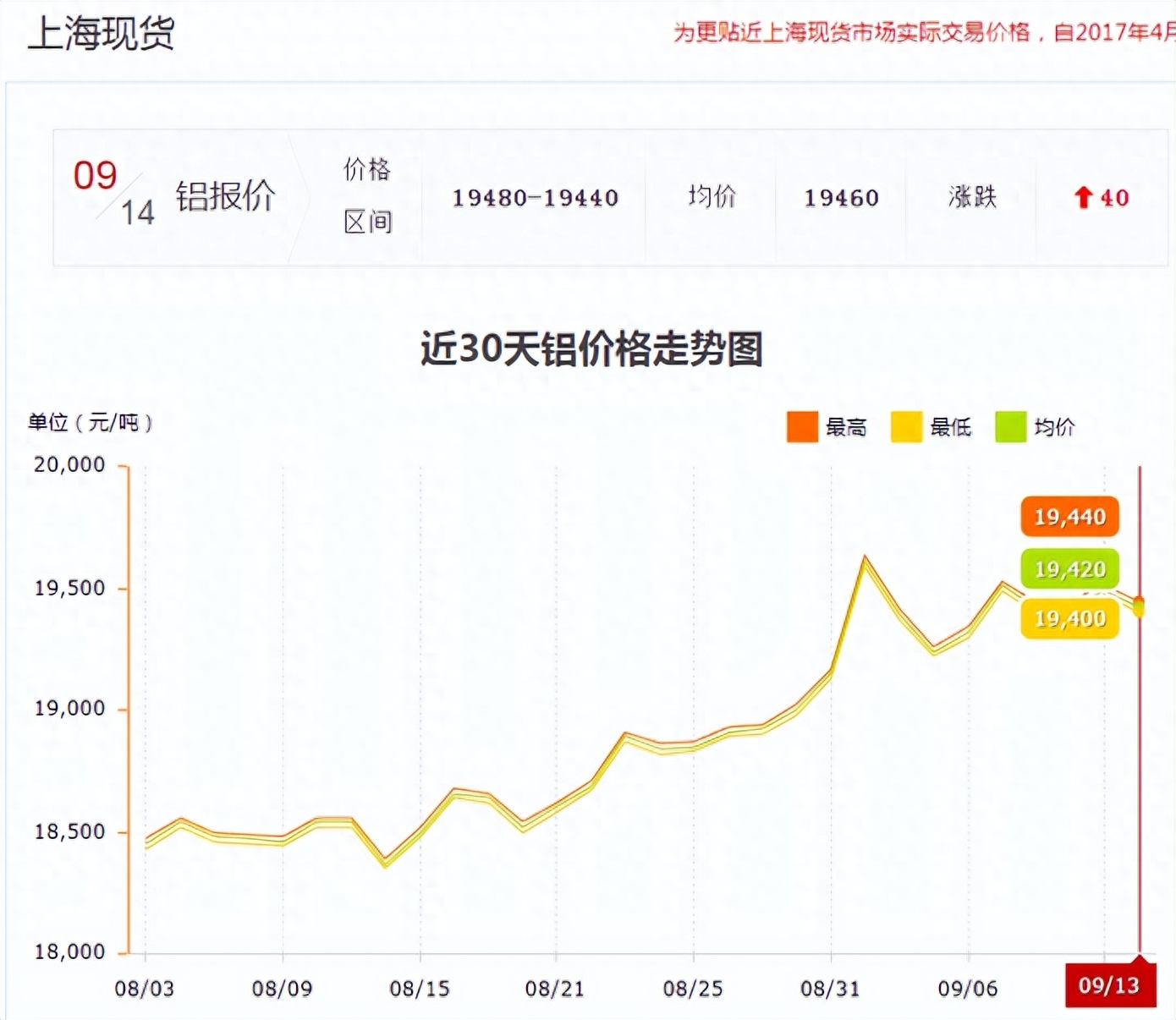Click the red up-arrow price change icon
This screenshot has width=1176, height=1020.
1083,198
